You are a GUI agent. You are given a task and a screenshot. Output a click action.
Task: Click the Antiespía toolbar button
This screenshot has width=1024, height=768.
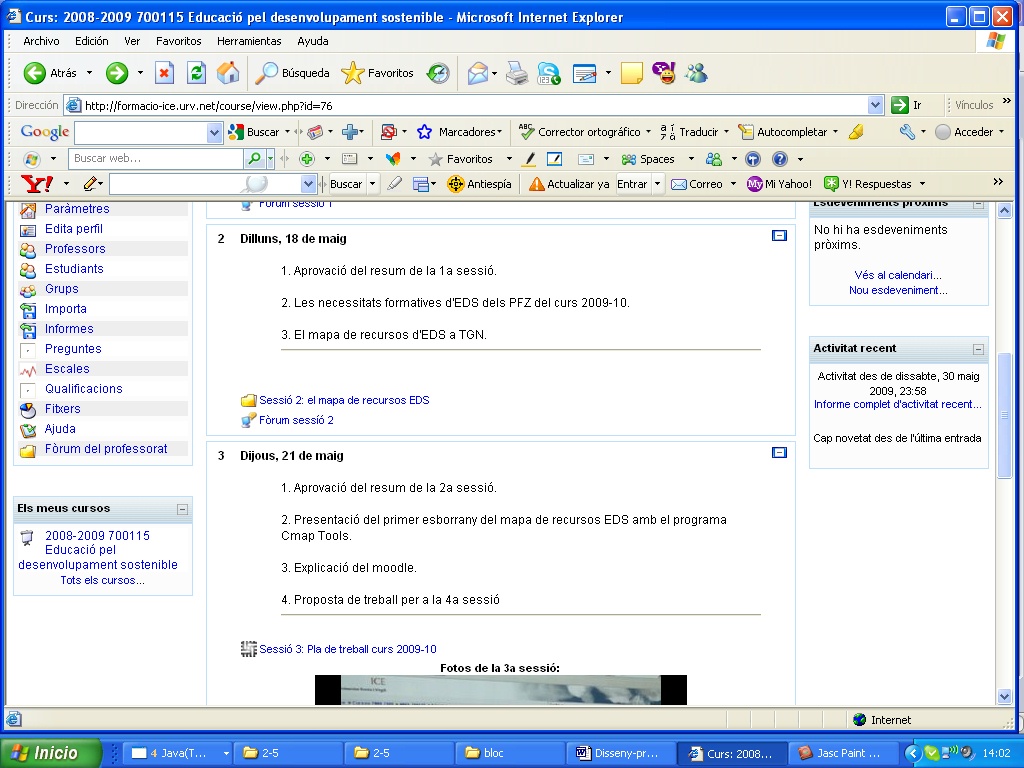tap(479, 184)
